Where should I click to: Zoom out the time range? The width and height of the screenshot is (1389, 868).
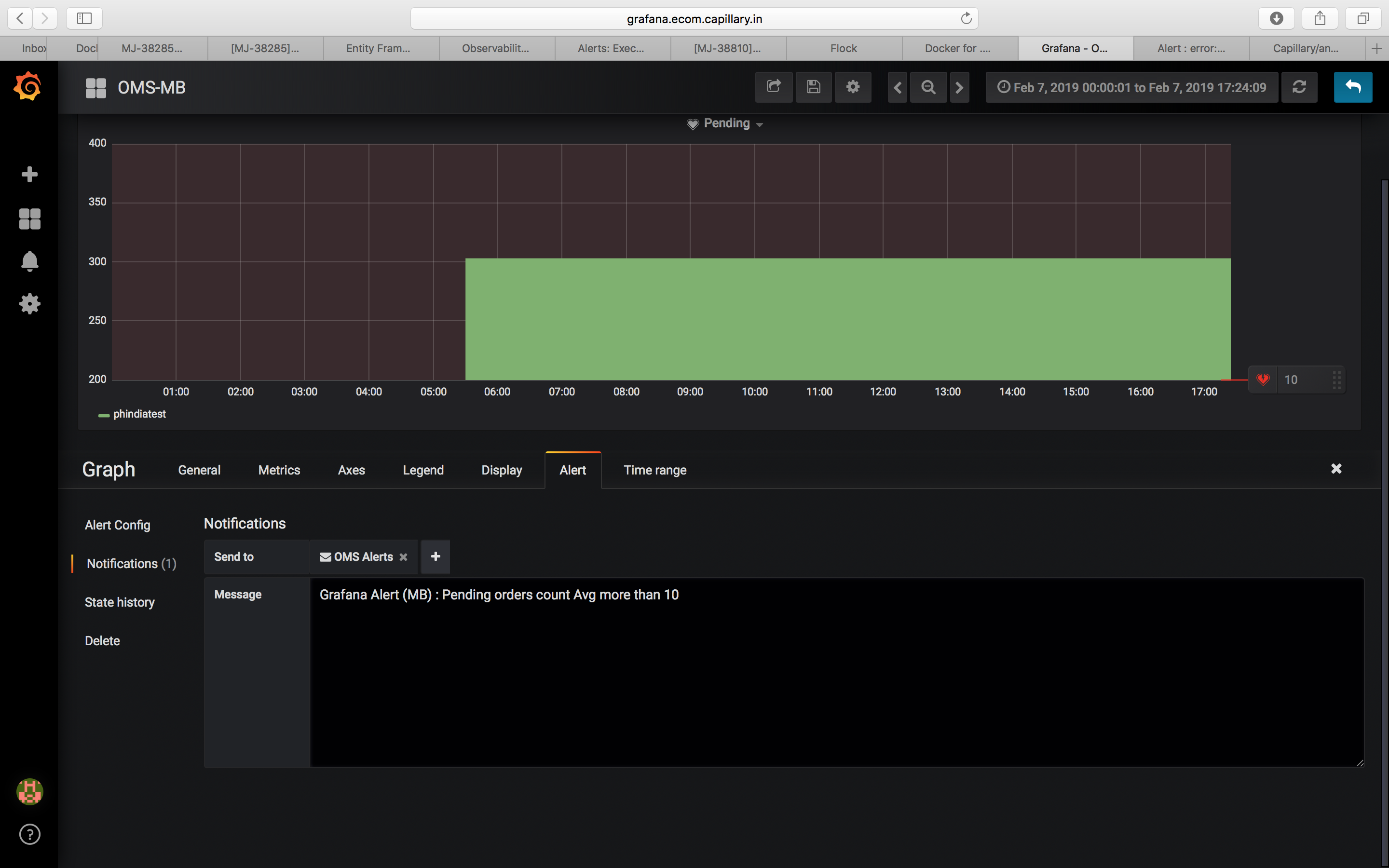pos(928,87)
